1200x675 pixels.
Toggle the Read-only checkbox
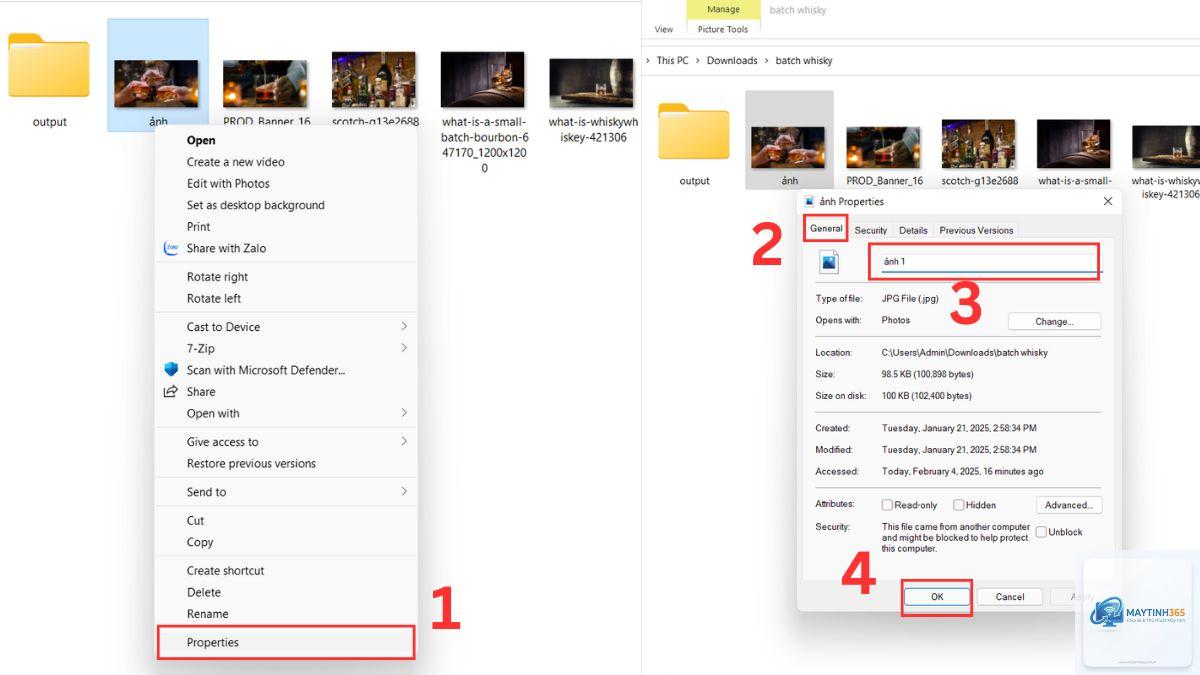coord(887,505)
